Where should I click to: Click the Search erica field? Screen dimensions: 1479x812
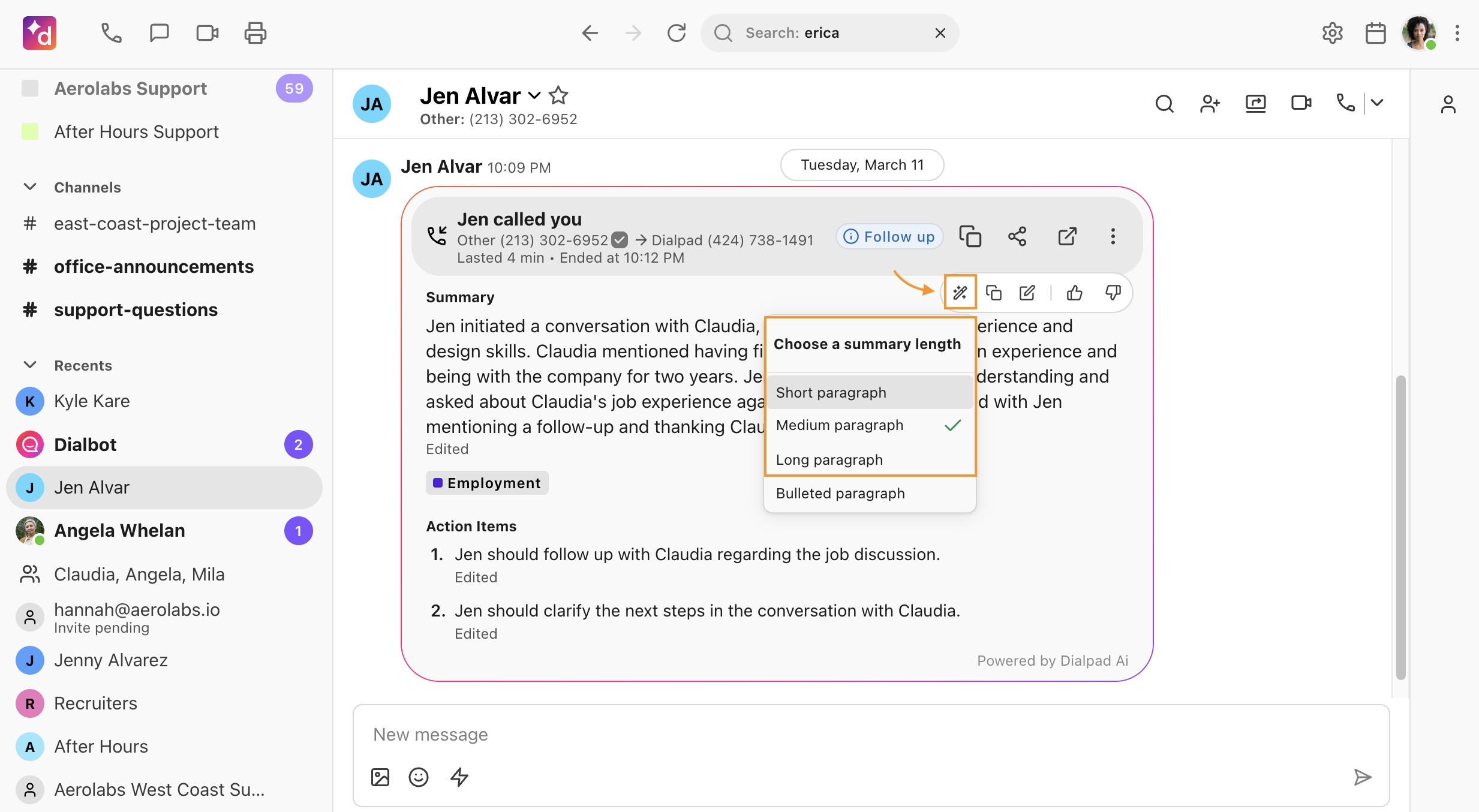tap(830, 33)
